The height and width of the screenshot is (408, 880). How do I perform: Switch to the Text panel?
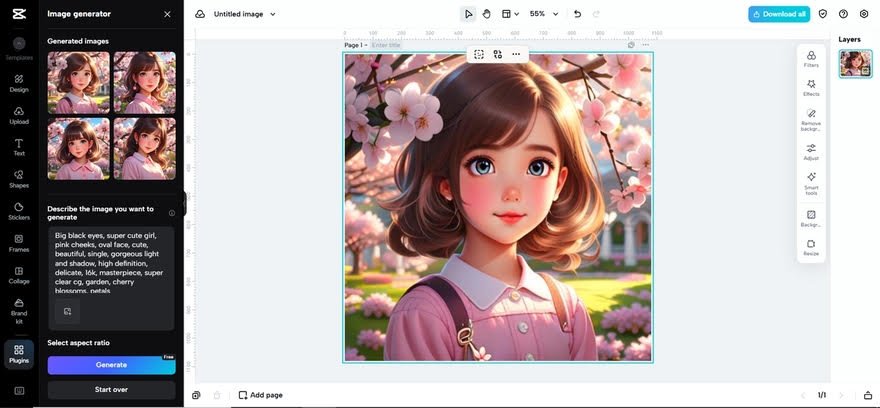click(x=19, y=147)
